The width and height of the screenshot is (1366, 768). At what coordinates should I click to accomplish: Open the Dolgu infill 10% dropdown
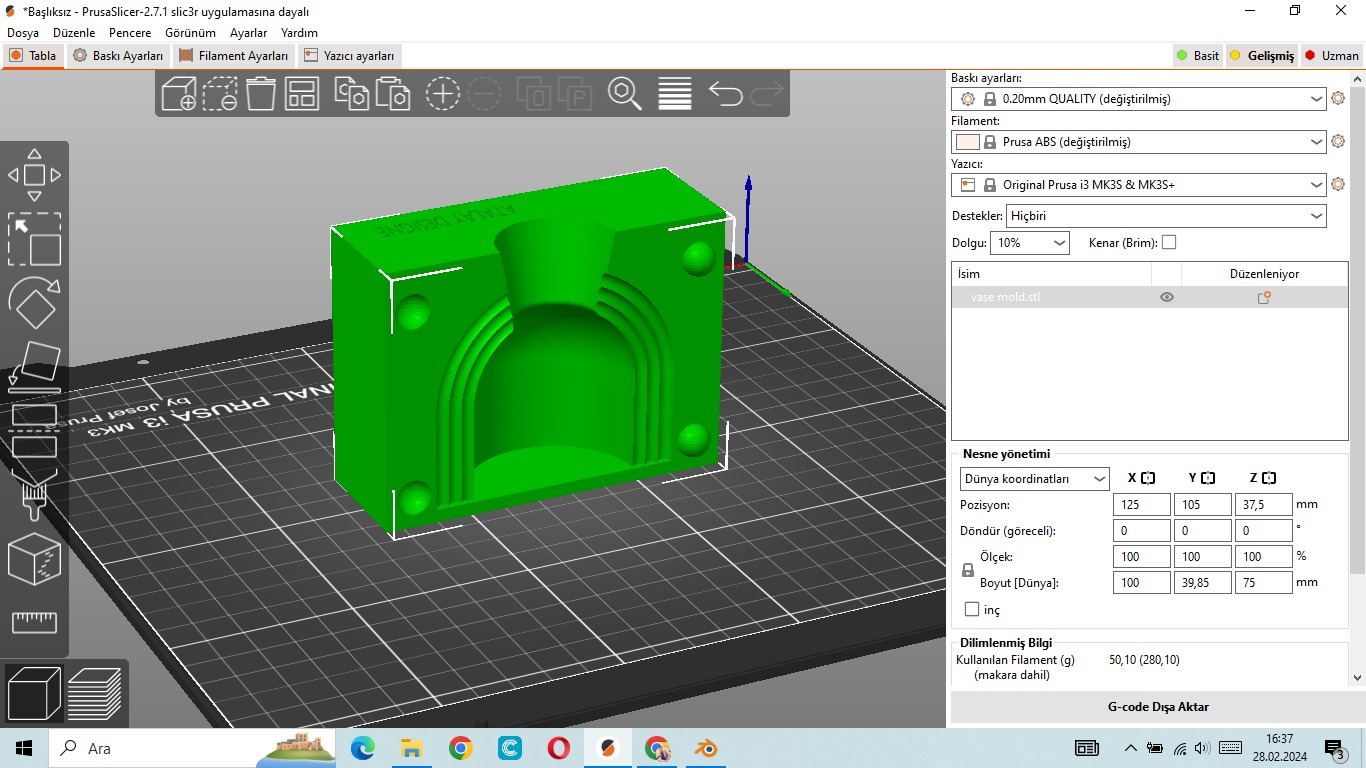point(1030,242)
